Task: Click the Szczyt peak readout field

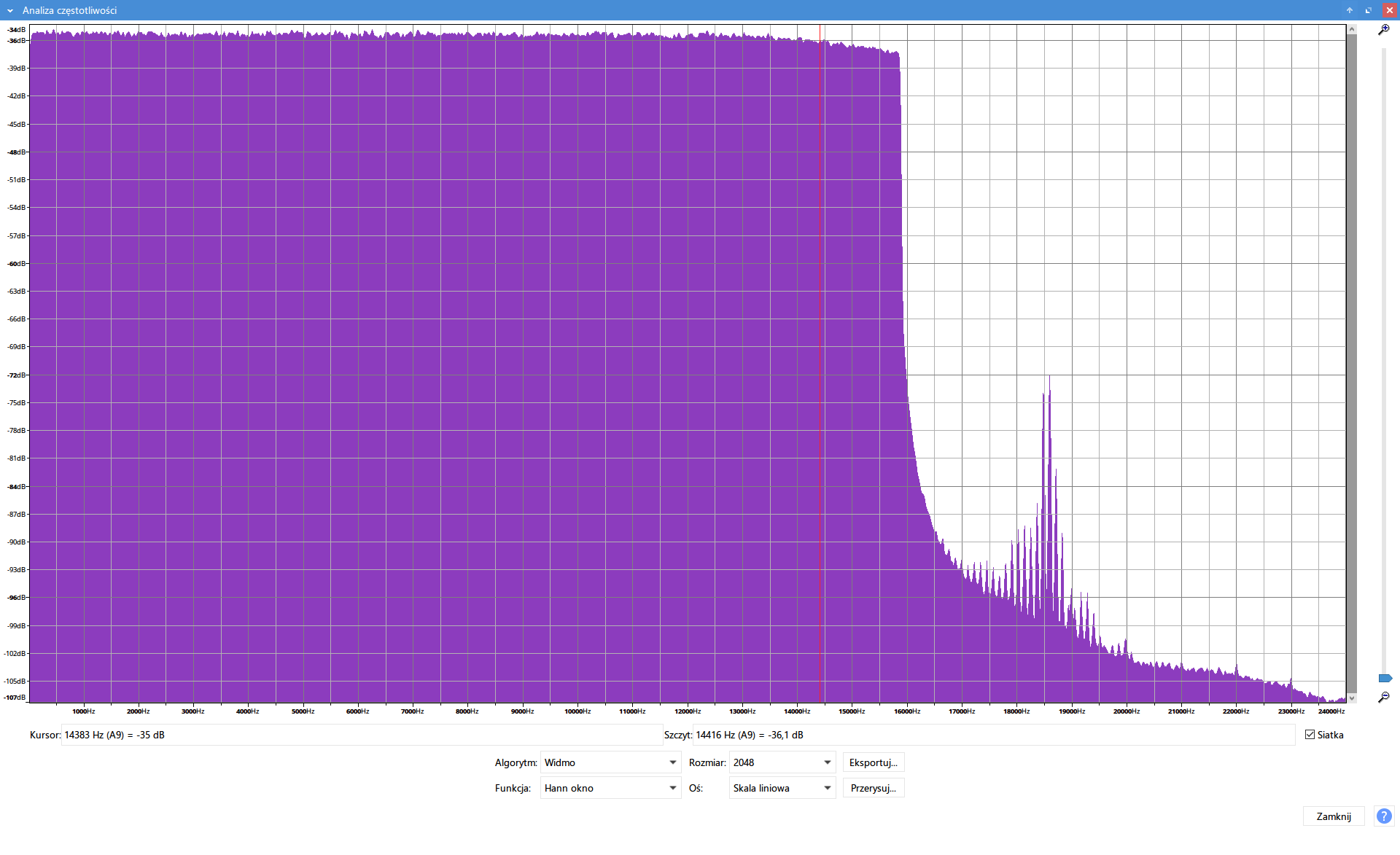Action: click(992, 735)
